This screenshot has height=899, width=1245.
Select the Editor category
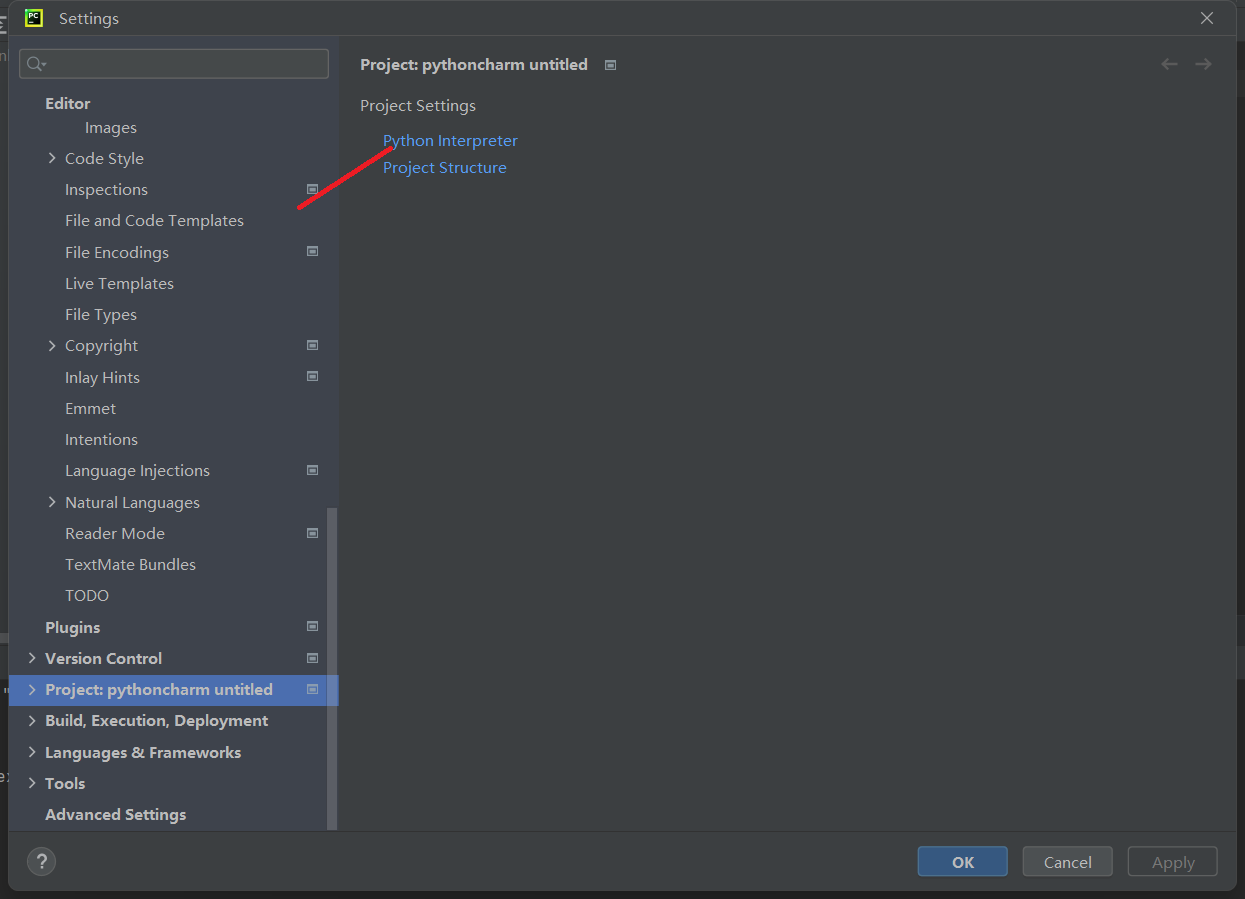point(67,103)
